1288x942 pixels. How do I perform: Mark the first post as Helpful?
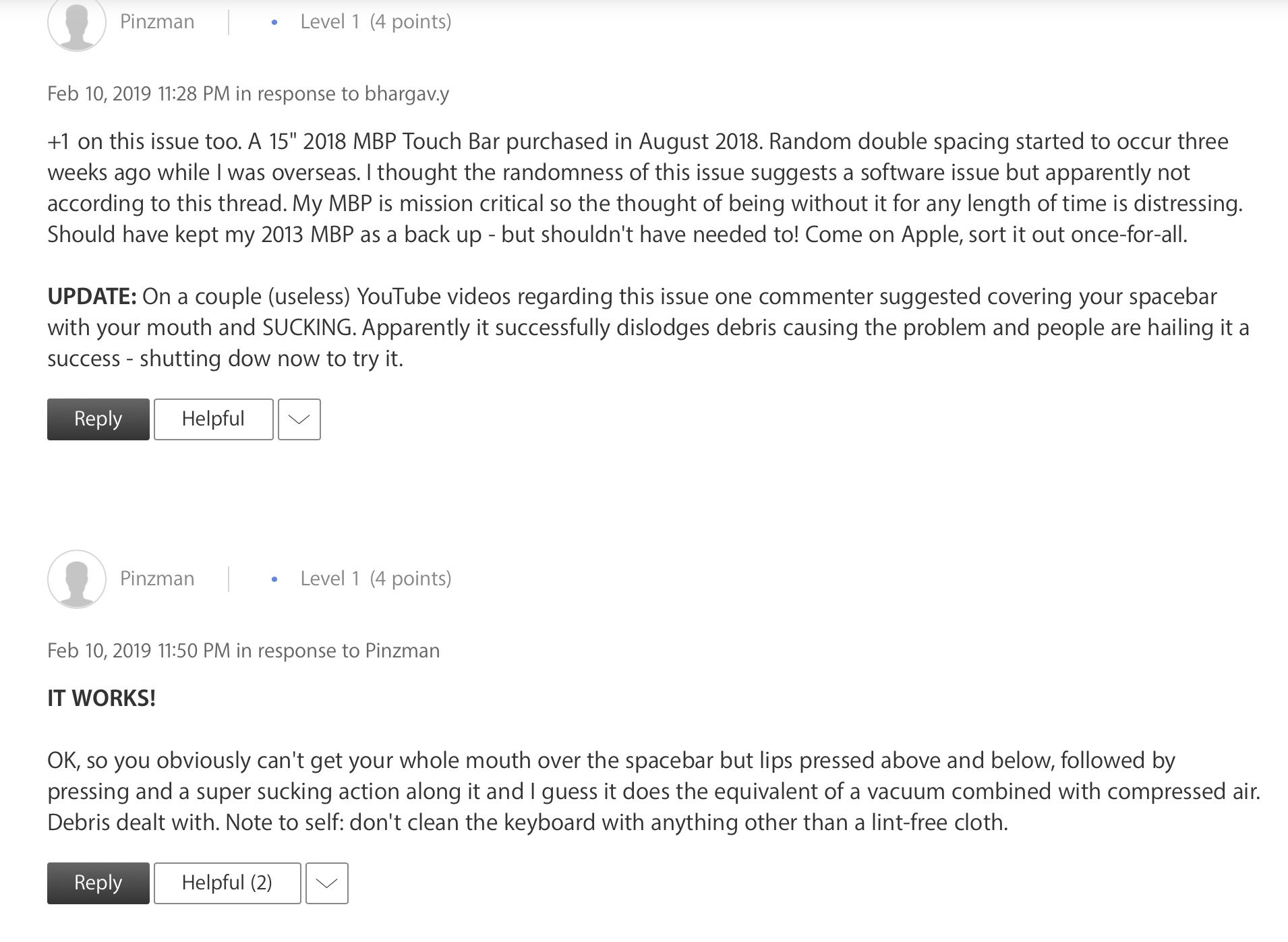(x=214, y=419)
